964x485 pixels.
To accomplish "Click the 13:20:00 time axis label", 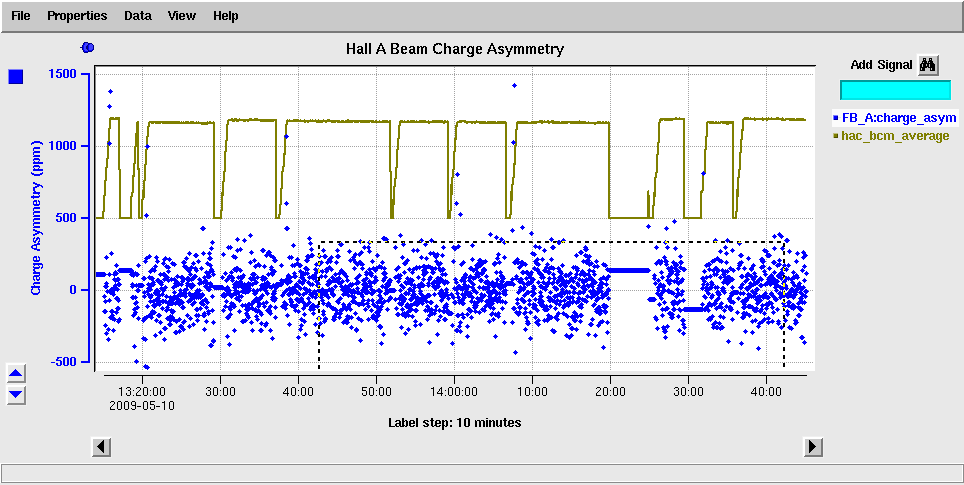I will [142, 390].
